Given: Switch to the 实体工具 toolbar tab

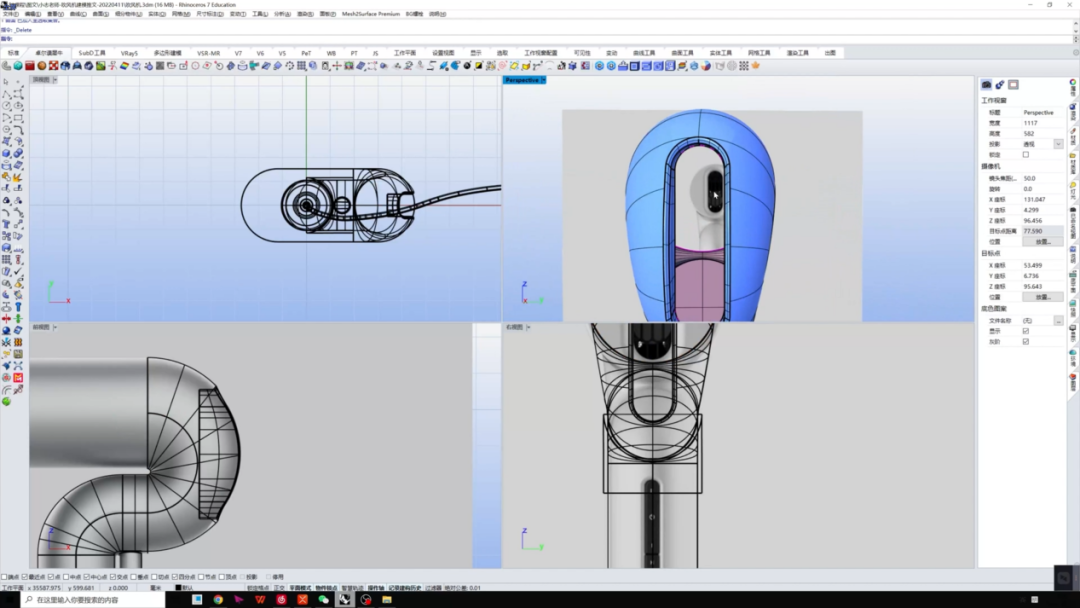Looking at the screenshot, I should [x=720, y=53].
